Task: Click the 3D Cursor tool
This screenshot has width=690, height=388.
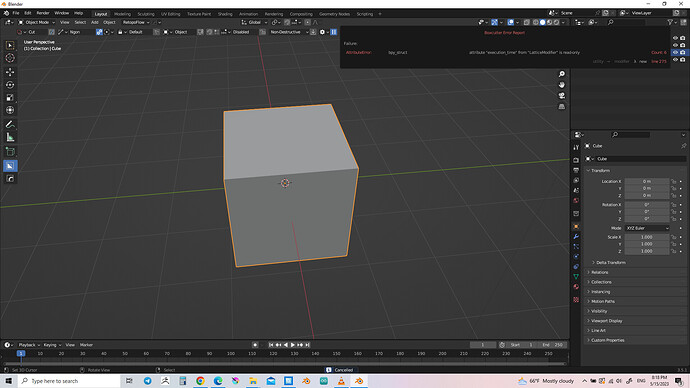Action: tap(10, 58)
